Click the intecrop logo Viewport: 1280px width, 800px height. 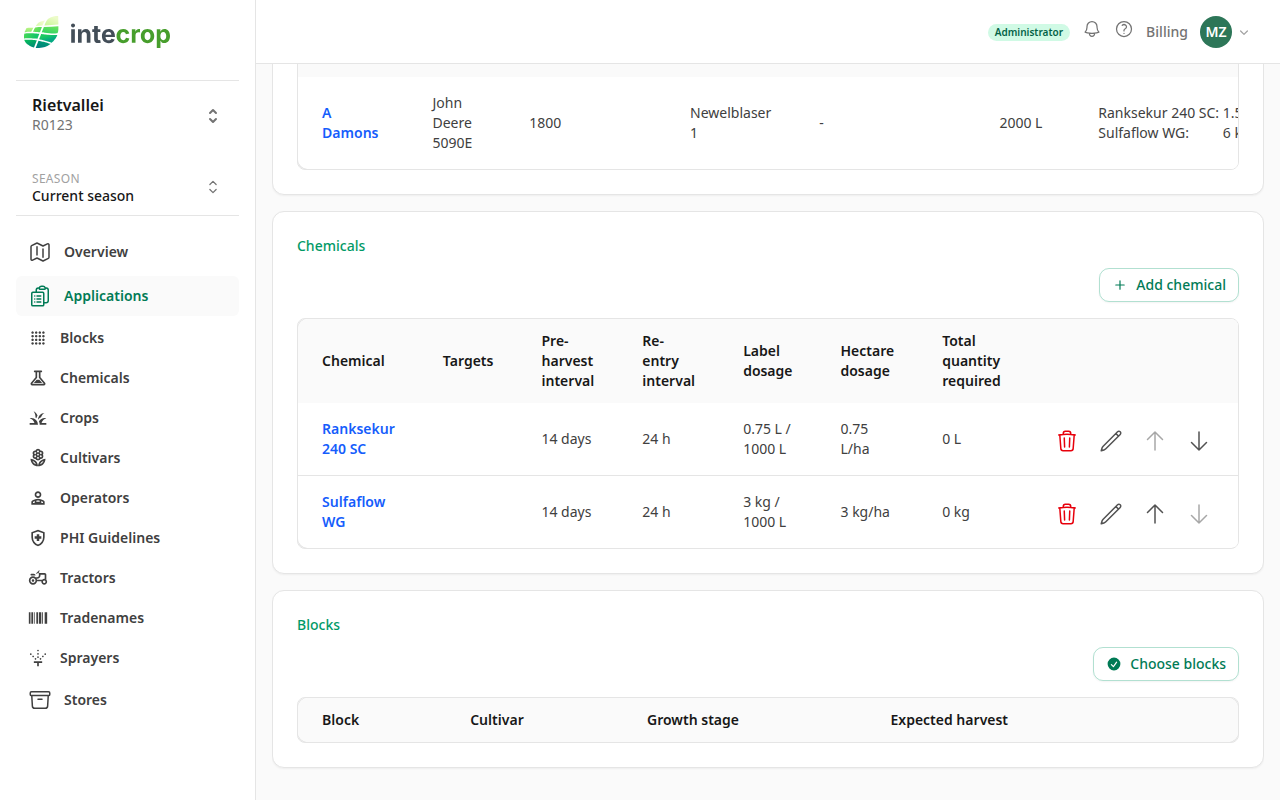click(97, 34)
